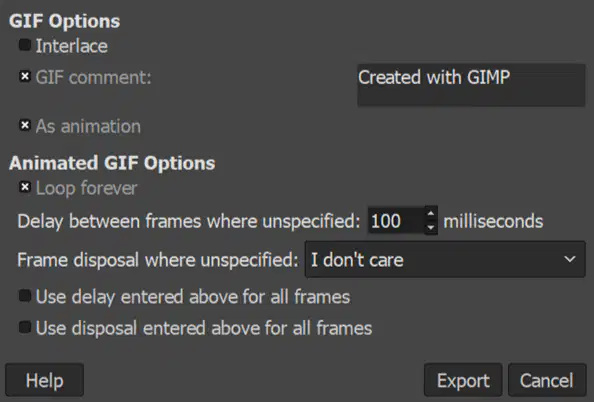Click the Animated GIF Options heading
Viewport: 594px width, 402px height.
pos(112,164)
